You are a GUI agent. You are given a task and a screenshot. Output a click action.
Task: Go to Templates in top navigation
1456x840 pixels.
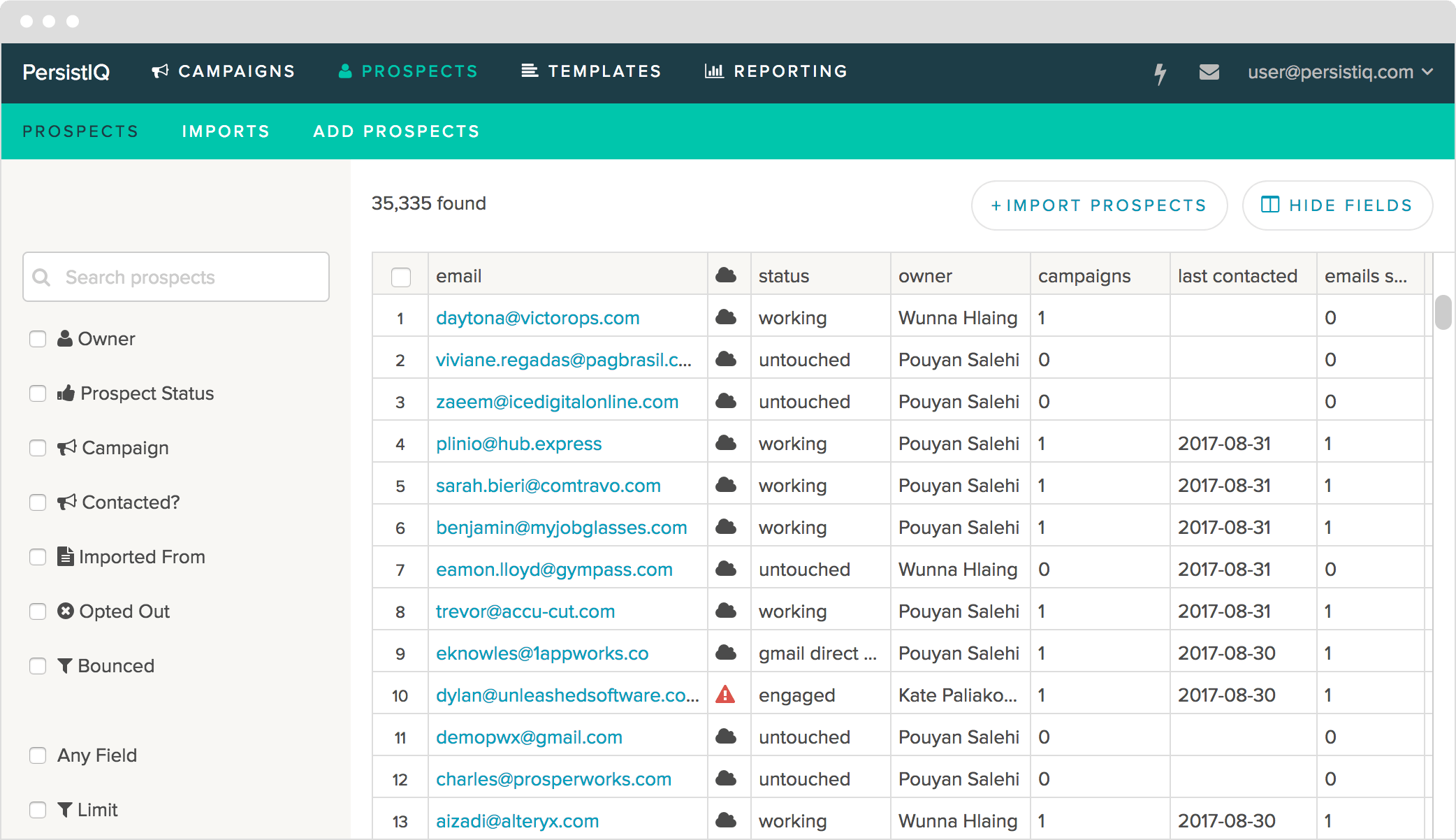(x=591, y=71)
